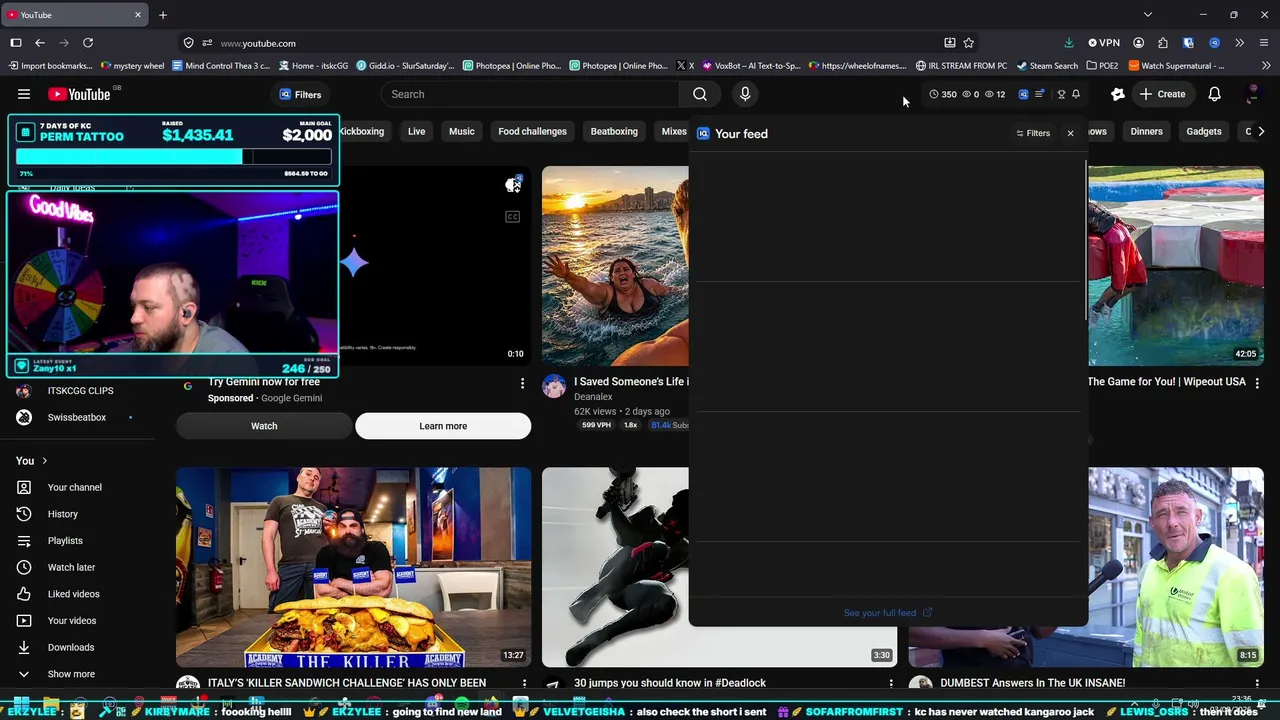Open the browser profile account icon
Image resolution: width=1280 pixels, height=720 pixels.
(x=1139, y=43)
